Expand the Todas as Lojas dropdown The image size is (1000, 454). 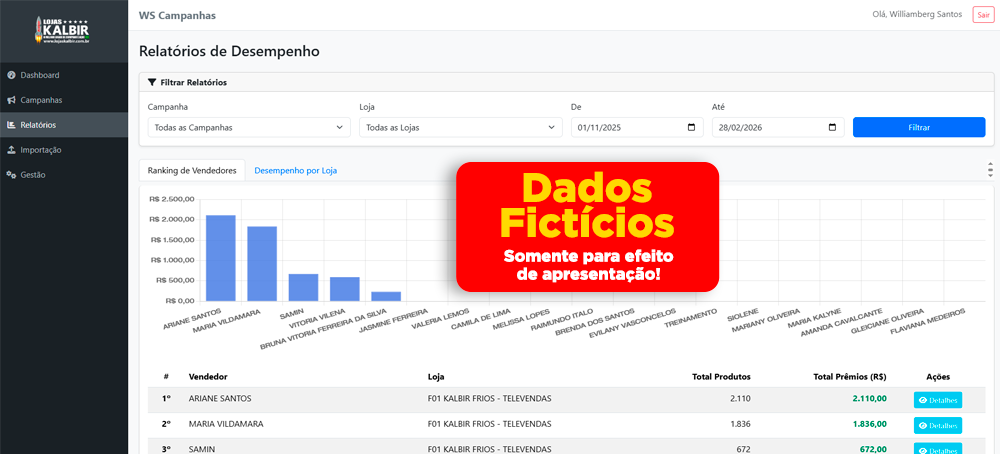[460, 127]
